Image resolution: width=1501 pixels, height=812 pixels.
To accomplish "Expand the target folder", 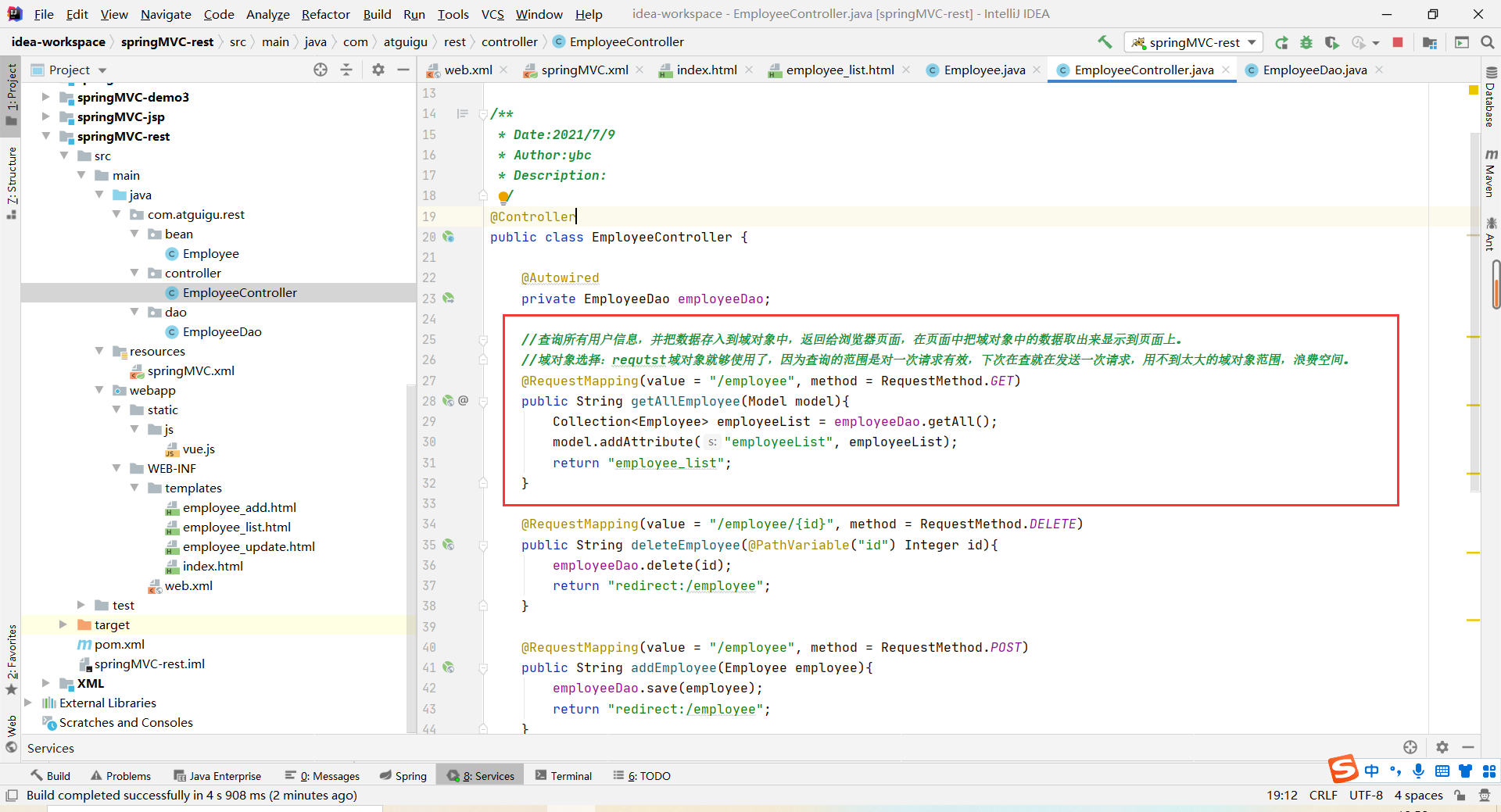I will (x=63, y=624).
